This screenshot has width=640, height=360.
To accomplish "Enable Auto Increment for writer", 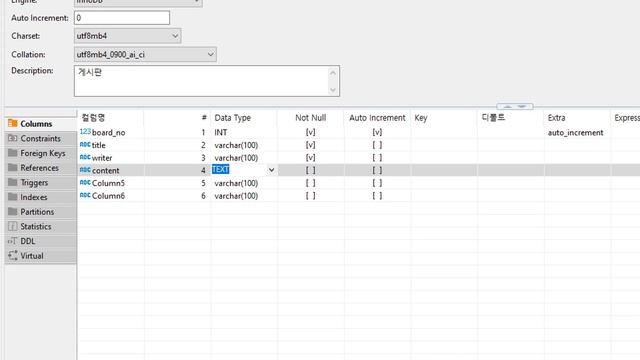I will tap(377, 158).
